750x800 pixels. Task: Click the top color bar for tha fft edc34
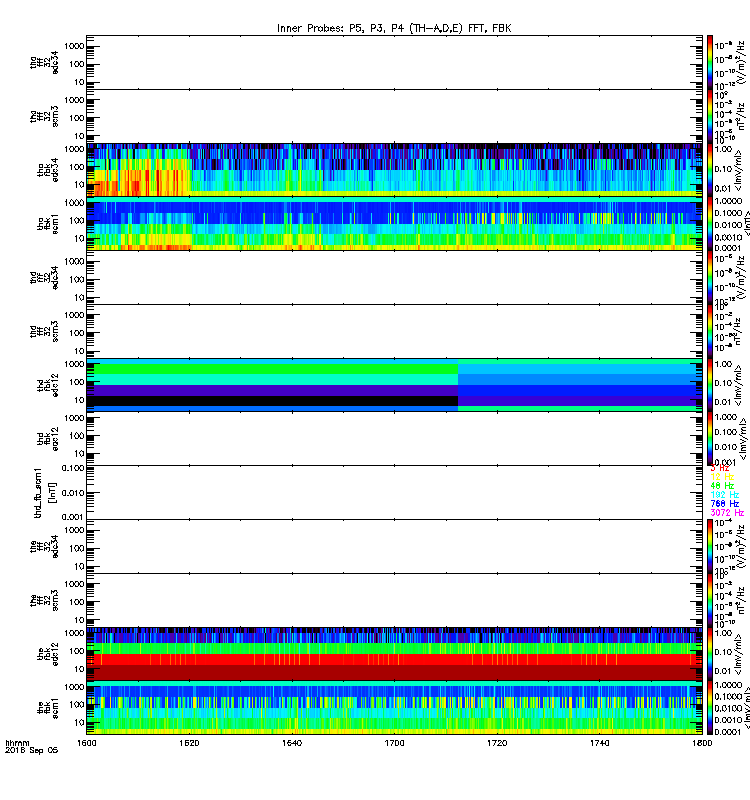tap(710, 62)
